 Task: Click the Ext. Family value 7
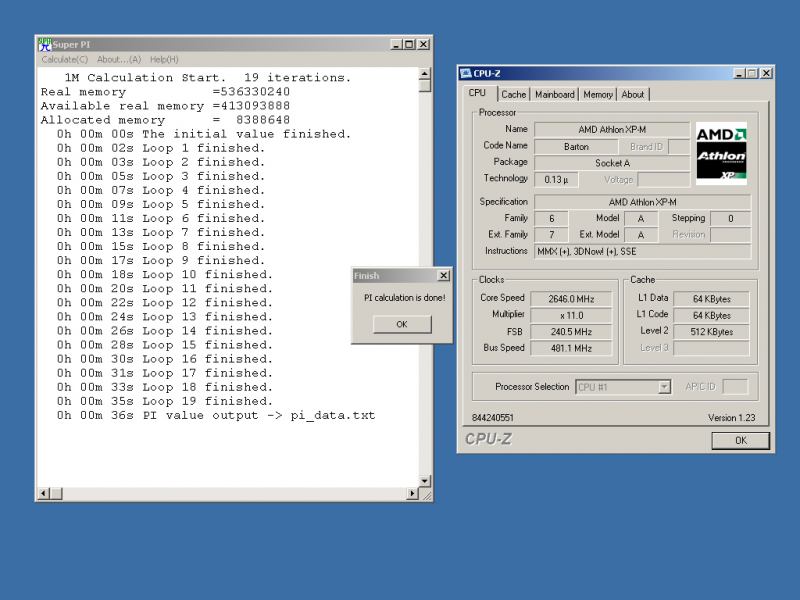[x=551, y=235]
